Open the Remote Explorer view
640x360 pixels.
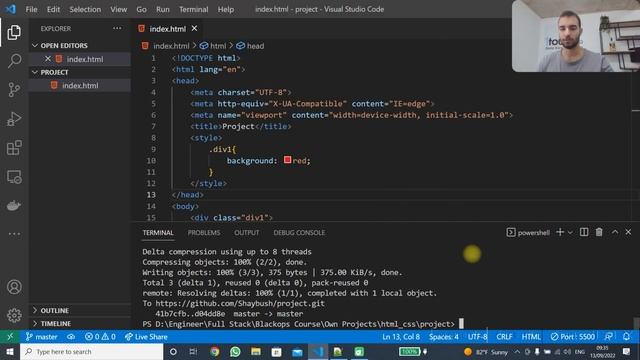[x=14, y=177]
